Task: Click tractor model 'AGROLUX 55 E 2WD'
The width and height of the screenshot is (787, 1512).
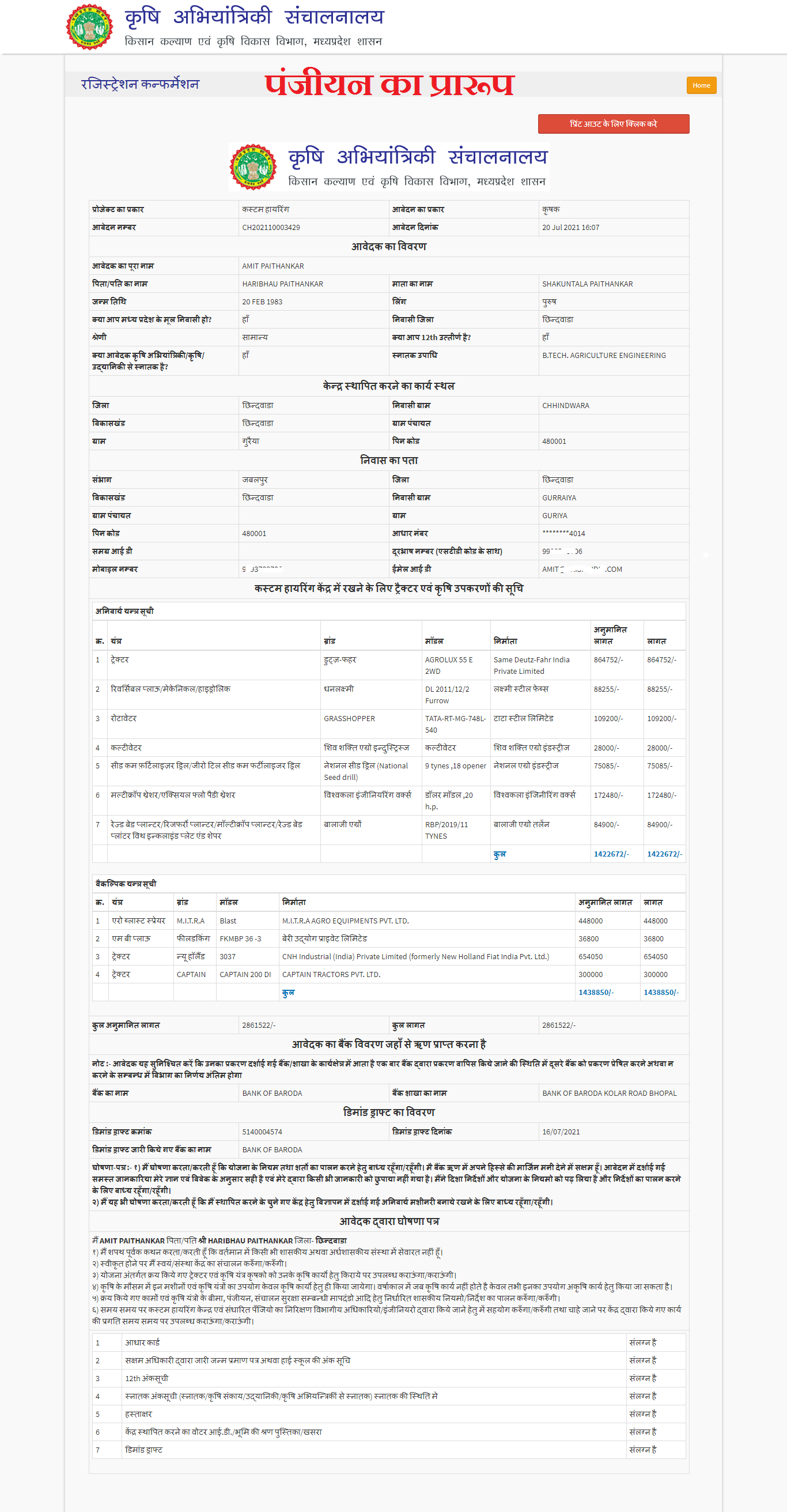Action: point(449,666)
